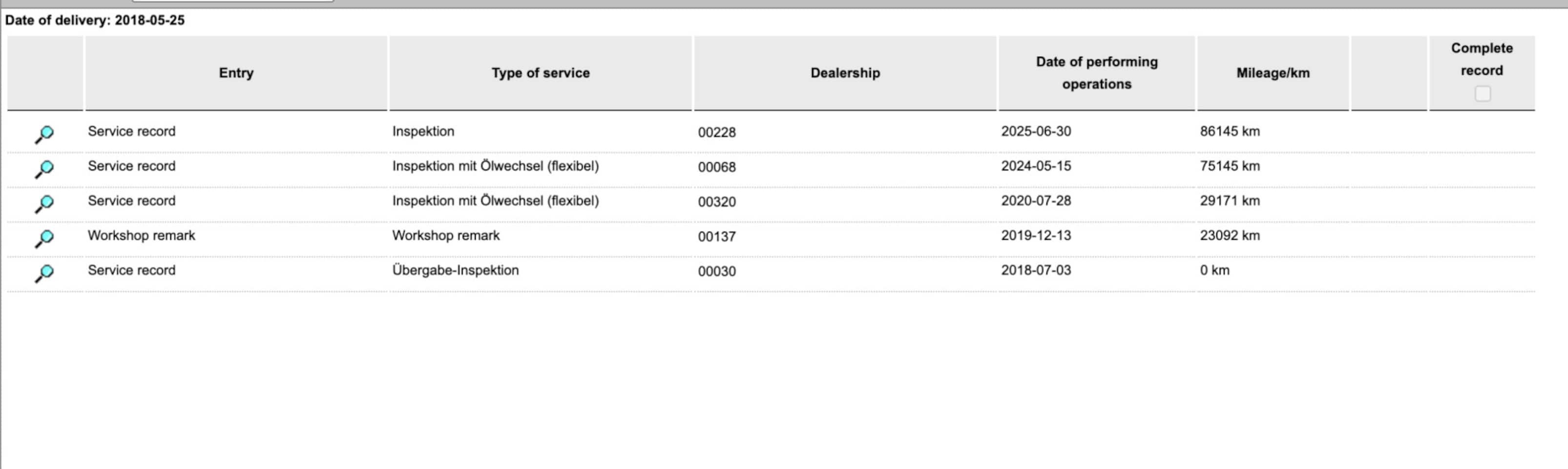Click the 2019-12-13 date cell
1568x469 pixels.
click(1035, 235)
